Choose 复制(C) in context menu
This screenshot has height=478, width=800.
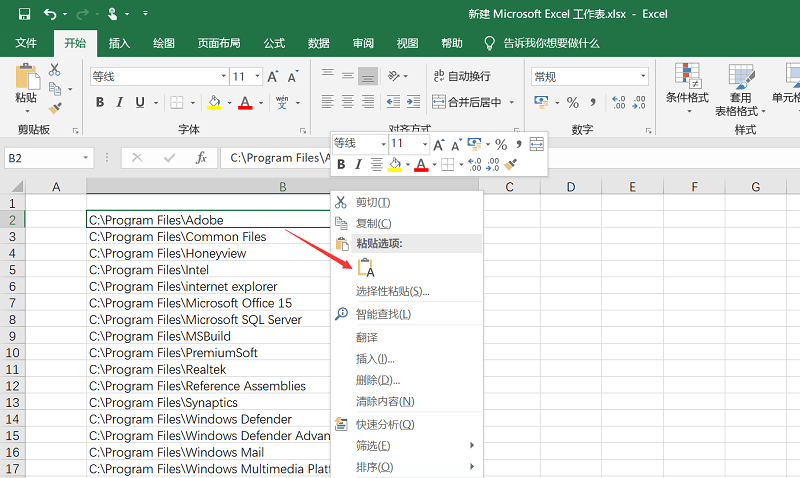tap(407, 223)
